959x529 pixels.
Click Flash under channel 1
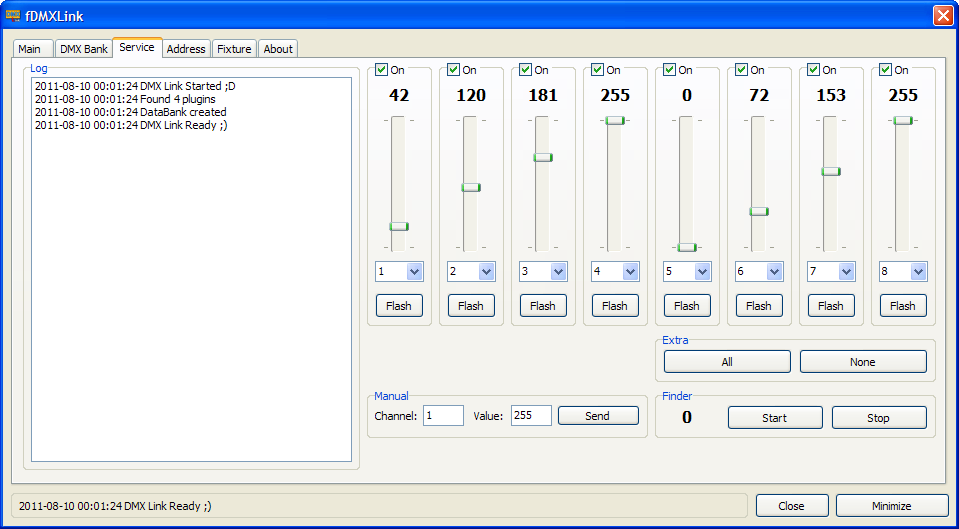click(399, 306)
